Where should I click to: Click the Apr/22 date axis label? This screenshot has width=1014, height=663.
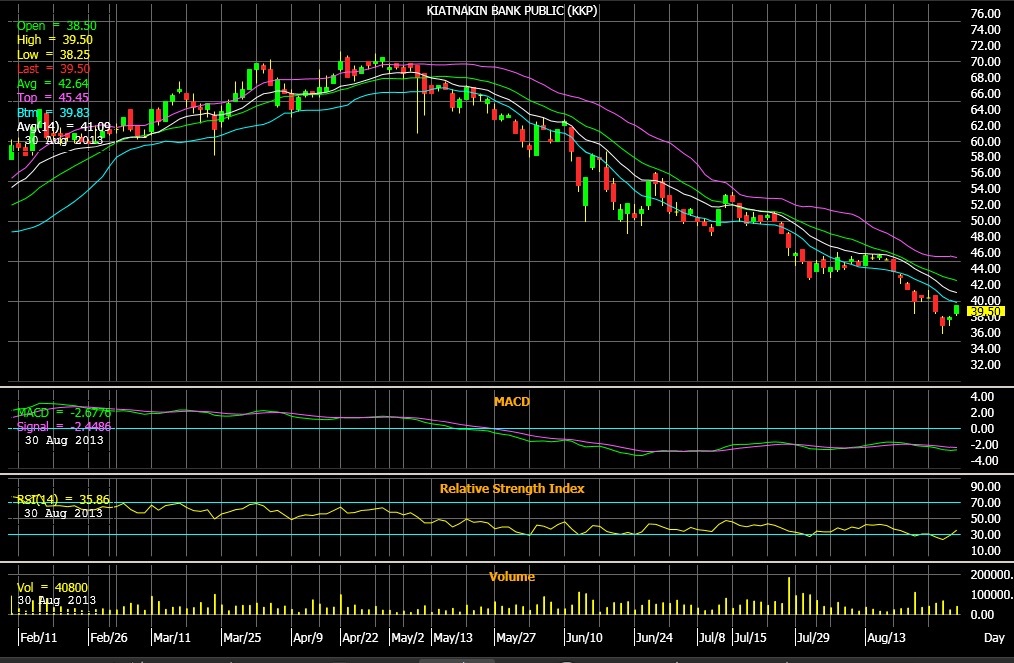360,638
